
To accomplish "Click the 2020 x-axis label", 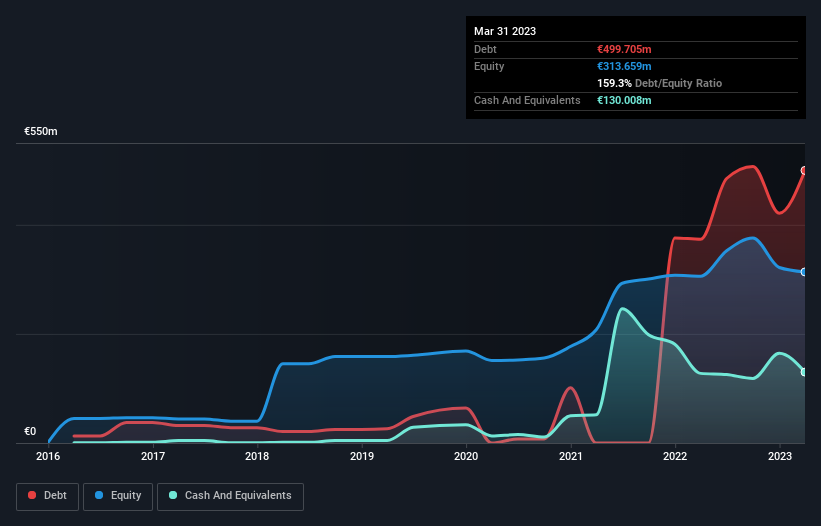I will (466, 456).
